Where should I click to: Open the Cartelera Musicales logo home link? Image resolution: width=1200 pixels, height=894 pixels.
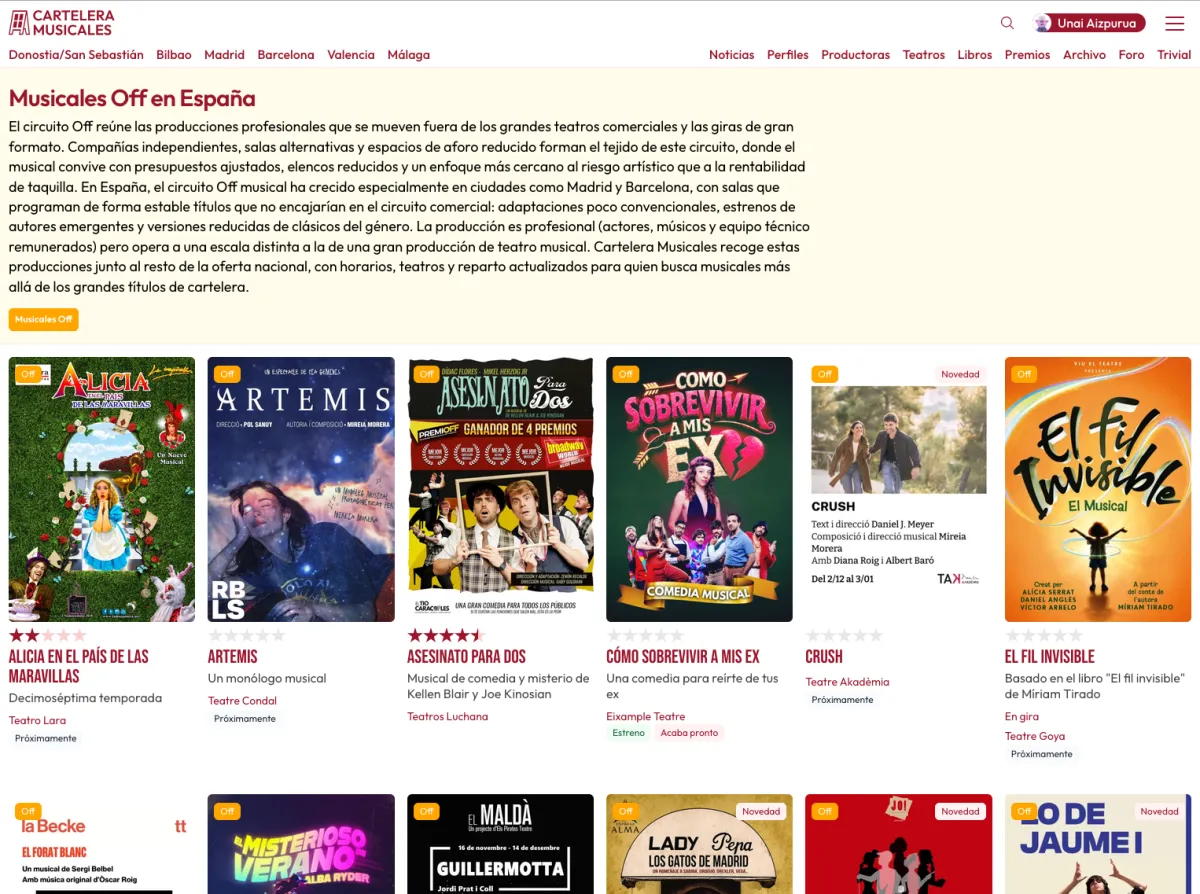point(61,22)
